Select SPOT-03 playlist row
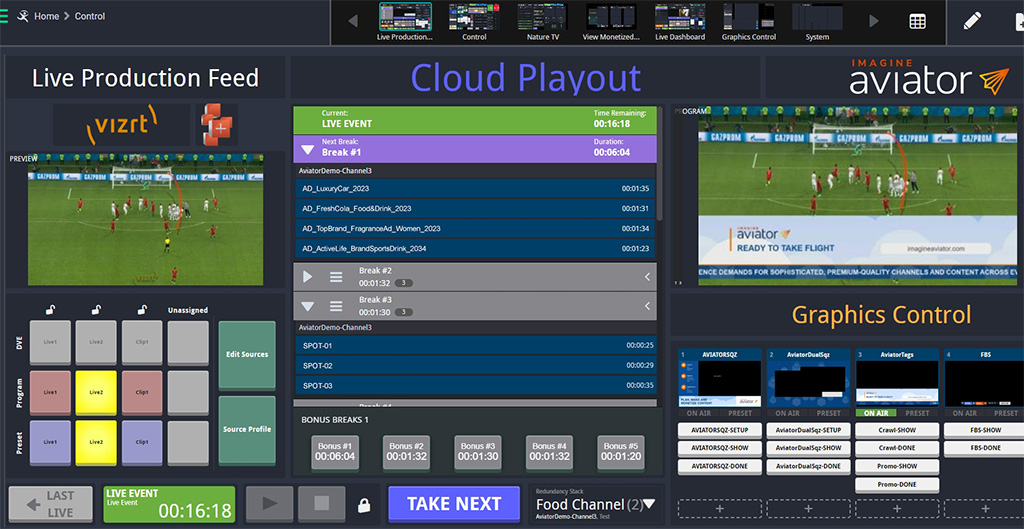This screenshot has height=529, width=1024. pyautogui.click(x=475, y=385)
